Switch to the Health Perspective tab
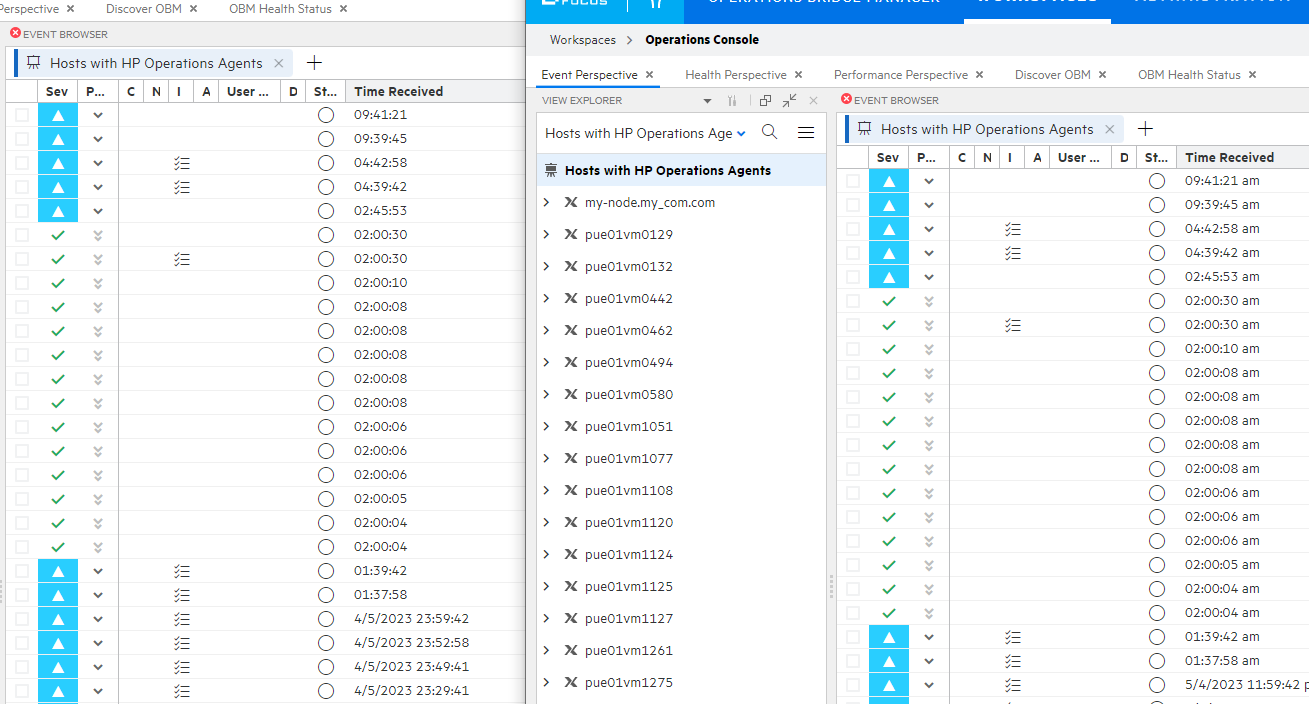This screenshot has height=704, width=1309. (737, 74)
